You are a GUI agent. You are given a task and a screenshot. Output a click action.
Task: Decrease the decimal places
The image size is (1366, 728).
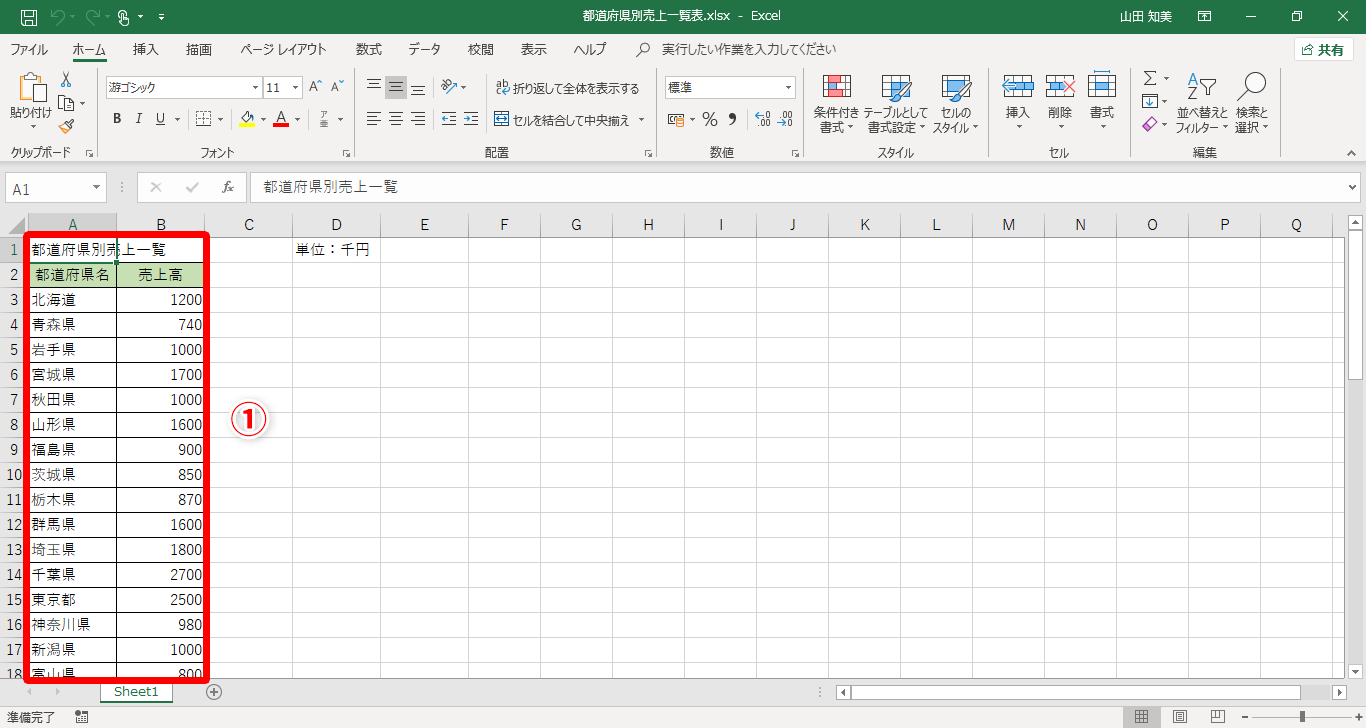click(x=785, y=119)
